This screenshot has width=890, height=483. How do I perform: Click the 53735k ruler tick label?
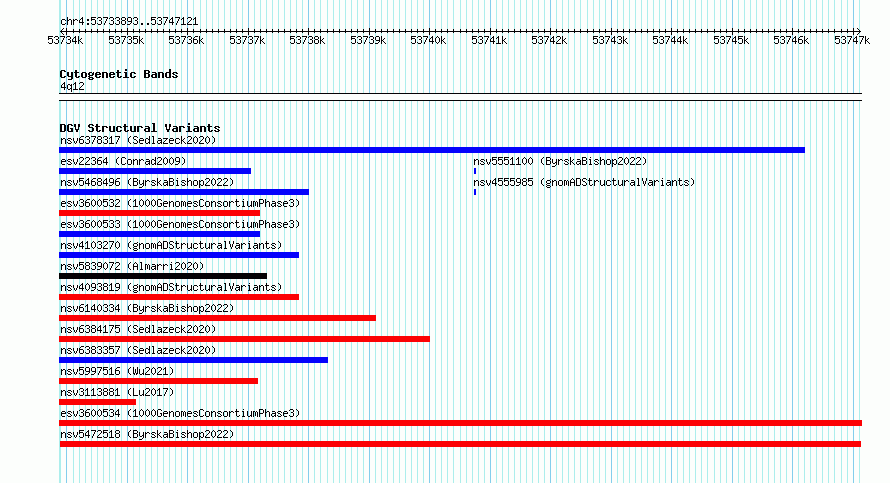[126, 40]
